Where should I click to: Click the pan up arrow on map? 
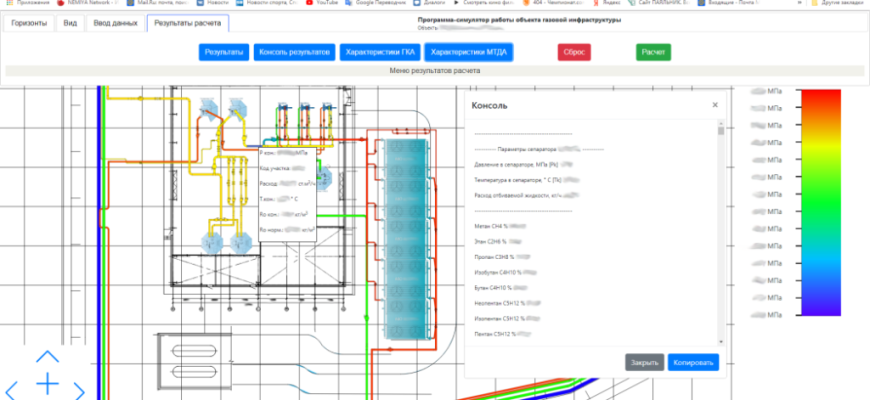click(x=47, y=357)
